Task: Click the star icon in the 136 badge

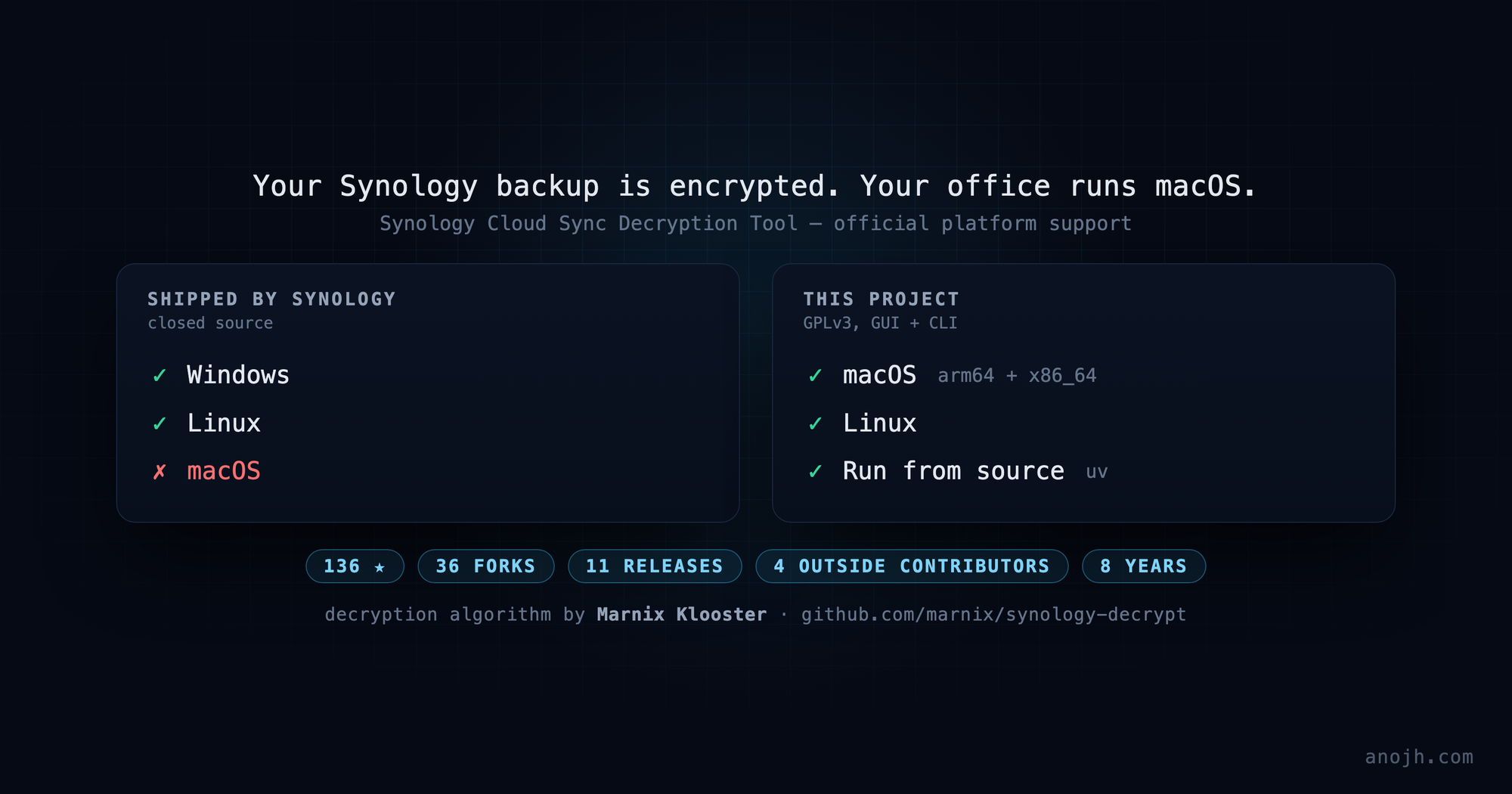Action: coord(380,567)
